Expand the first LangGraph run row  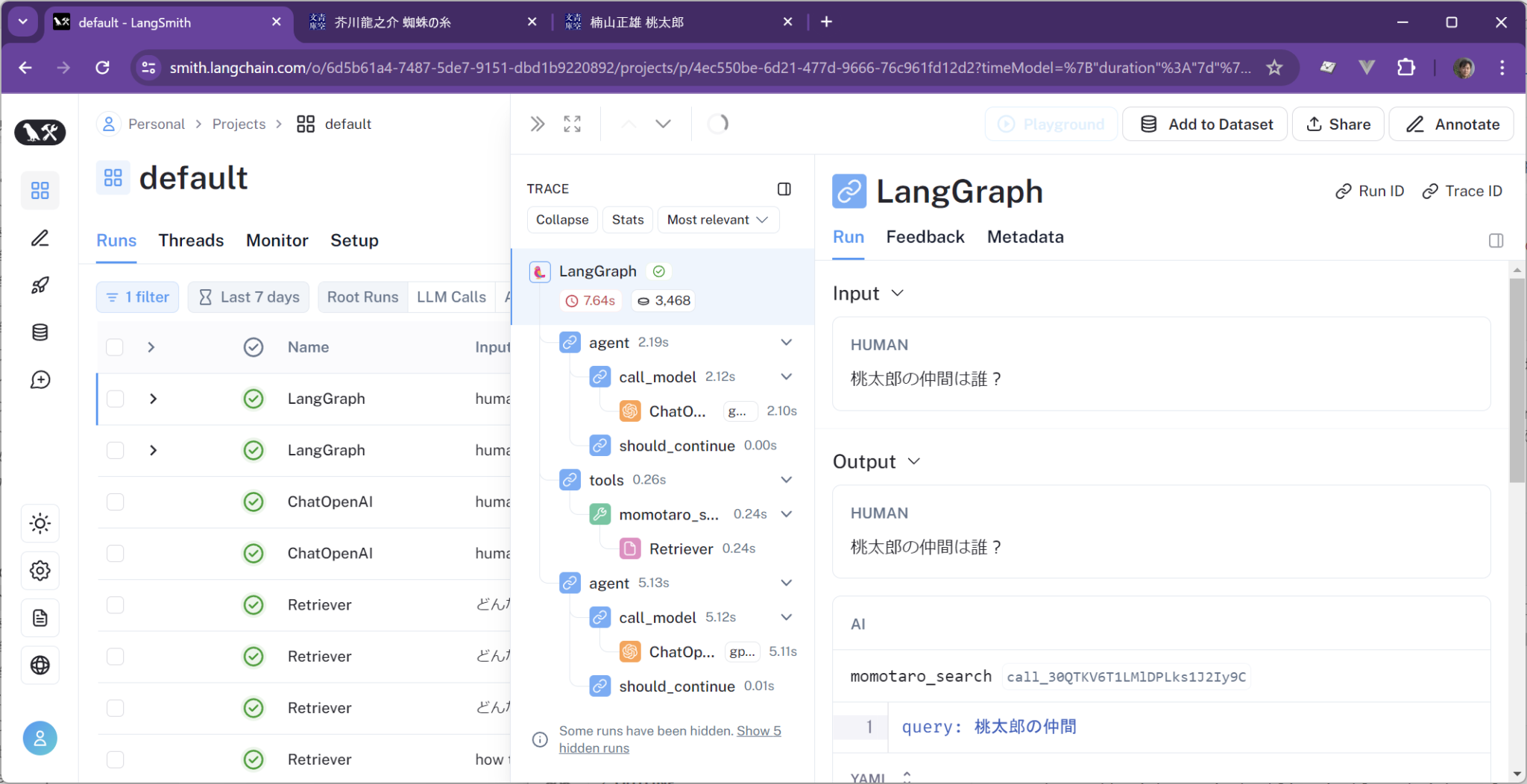click(152, 399)
